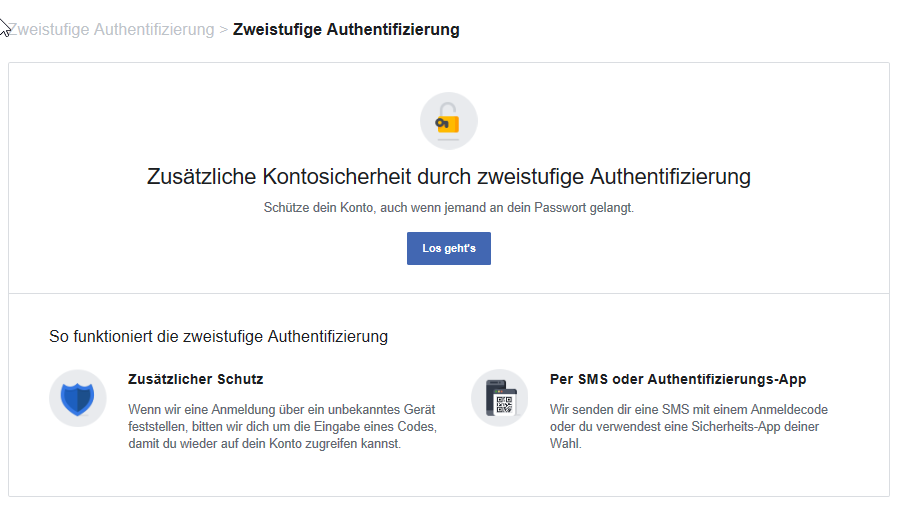
Task: Click the line "Wir senden dir eine SMS"
Action: [x=688, y=410]
